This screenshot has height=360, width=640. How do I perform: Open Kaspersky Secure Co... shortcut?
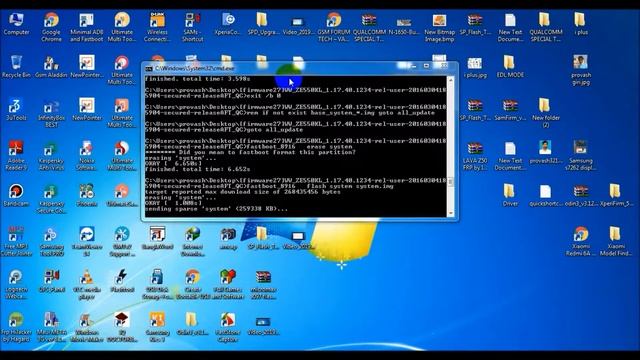point(51,198)
